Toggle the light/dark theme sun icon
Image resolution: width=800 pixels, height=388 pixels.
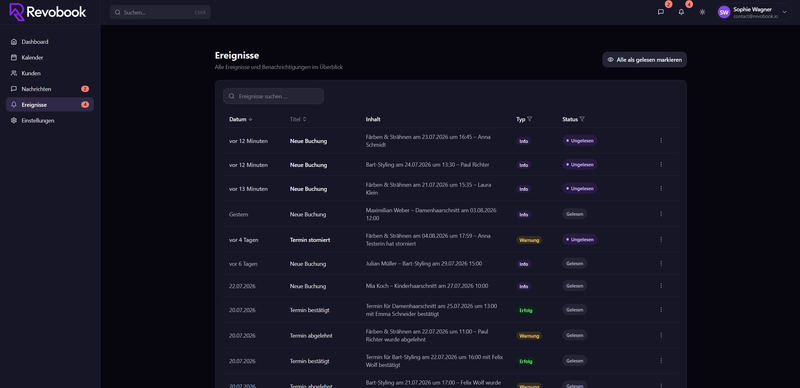[702, 12]
